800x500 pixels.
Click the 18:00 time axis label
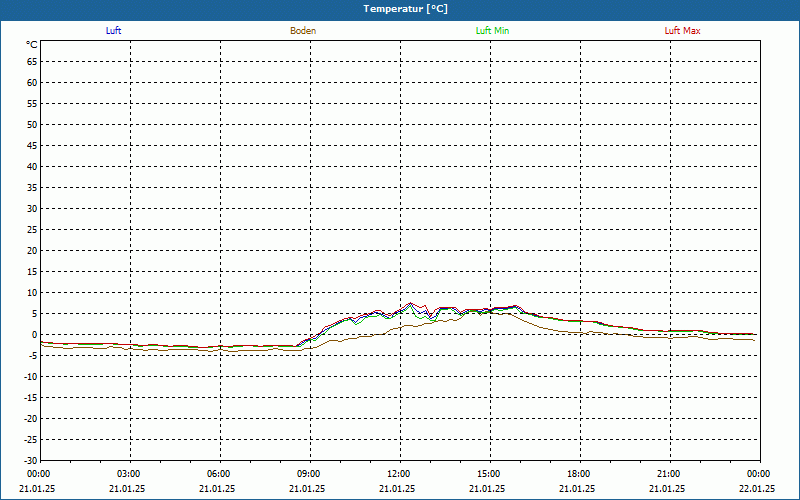[579, 474]
